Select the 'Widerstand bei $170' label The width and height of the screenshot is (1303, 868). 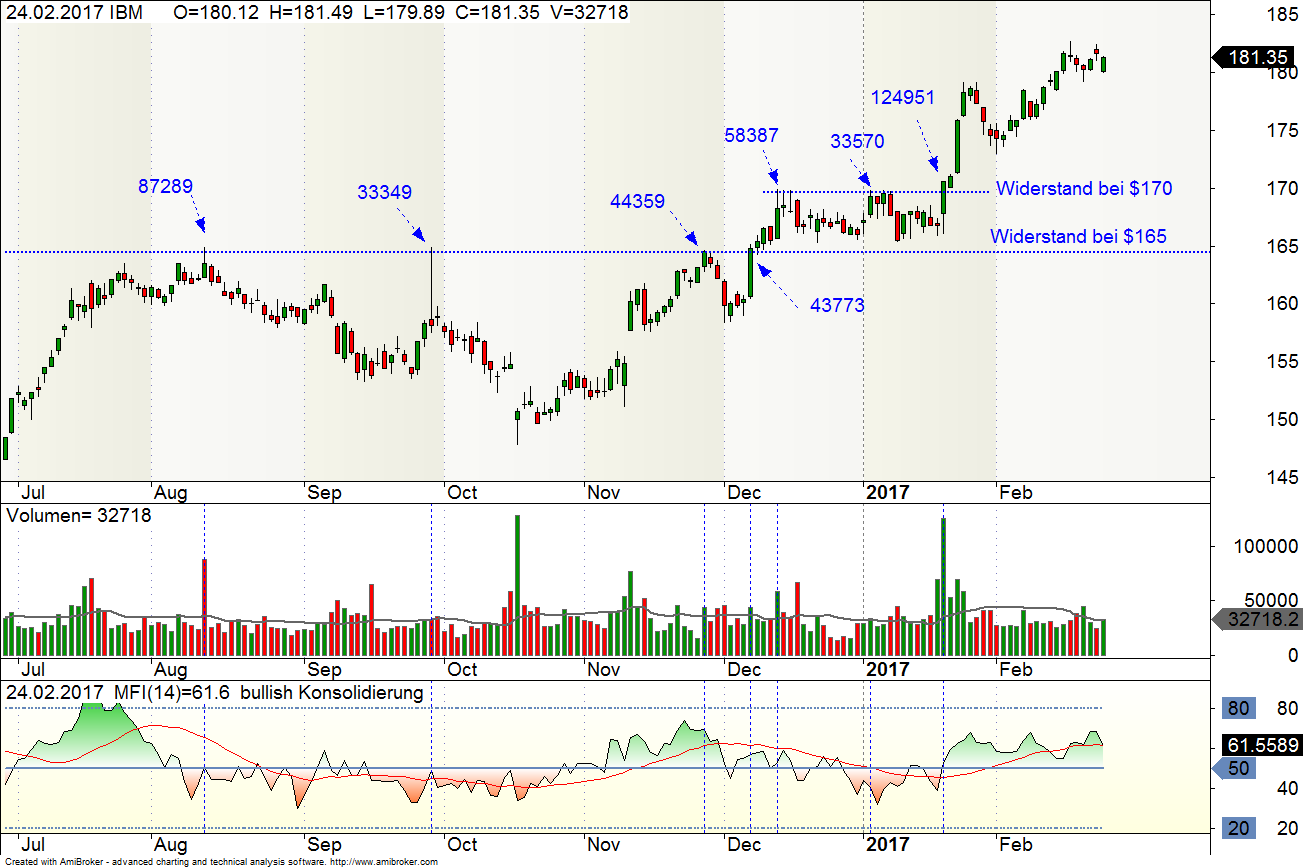[x=1084, y=188]
